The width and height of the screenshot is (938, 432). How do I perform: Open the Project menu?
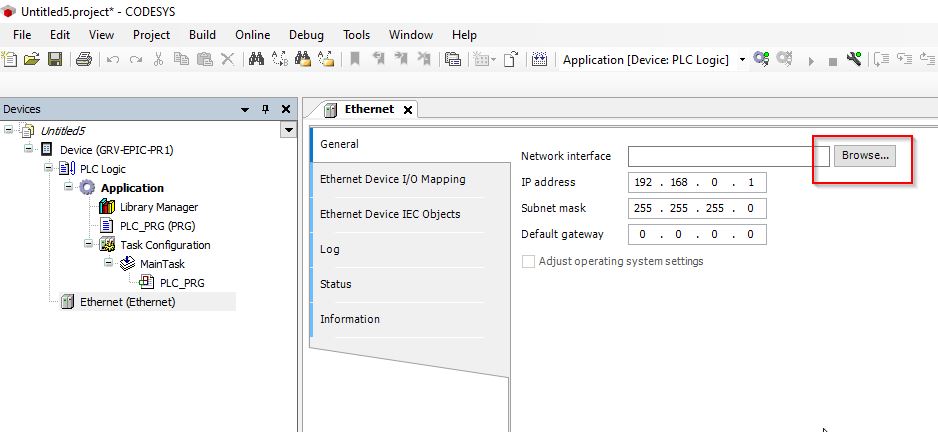151,35
